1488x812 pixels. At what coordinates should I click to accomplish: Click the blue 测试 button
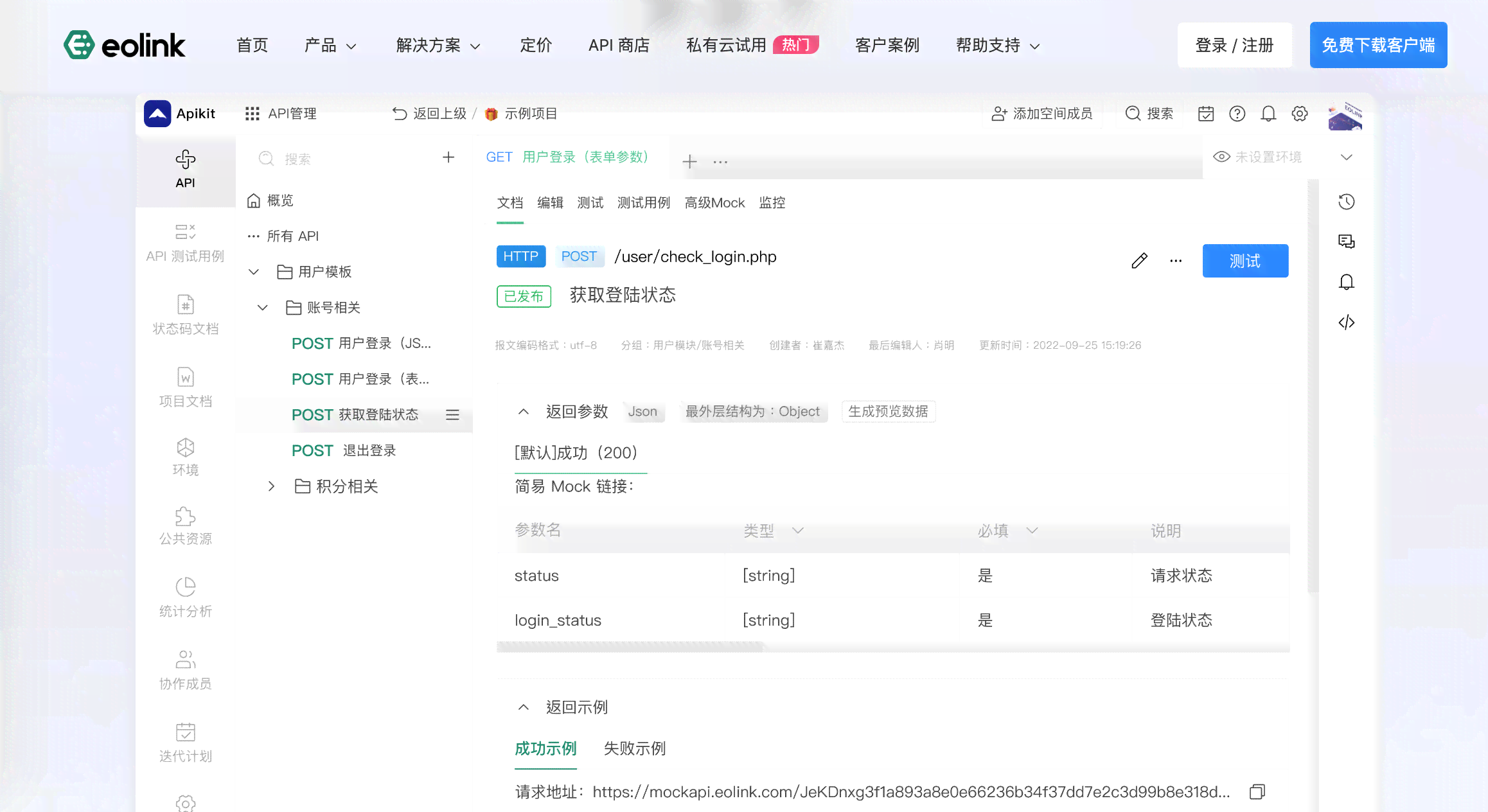click(x=1245, y=261)
